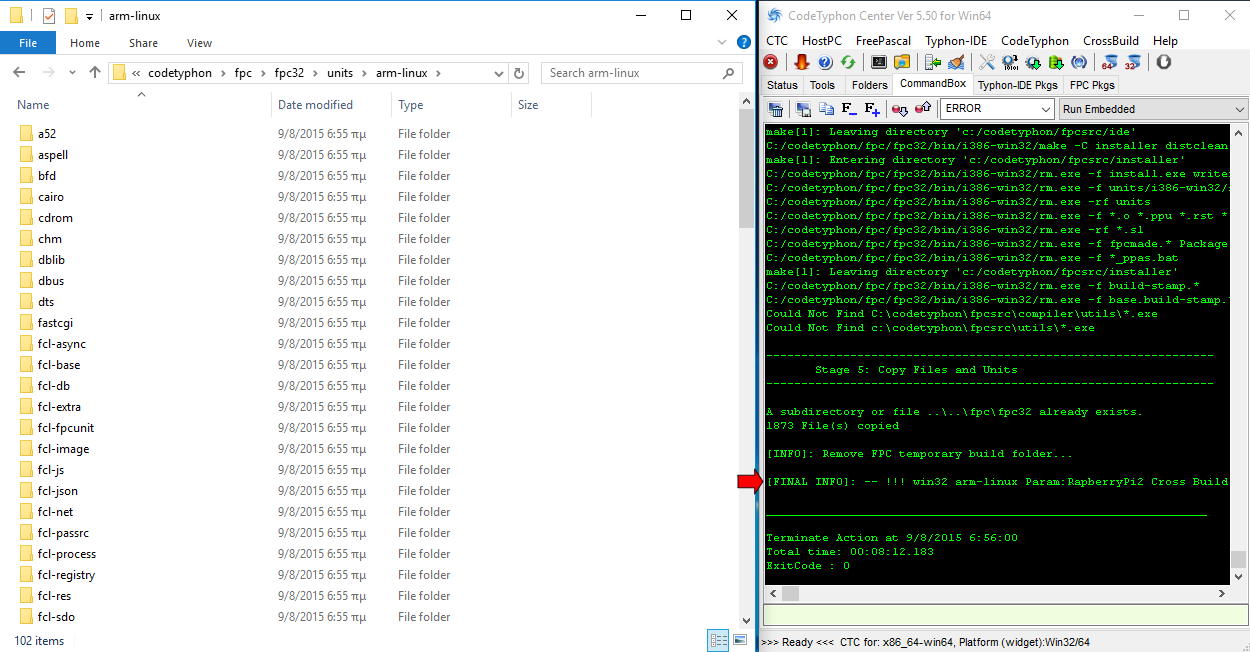Click the Typhoon 32-bit build icon
The height and width of the screenshot is (652, 1250).
tap(1133, 62)
